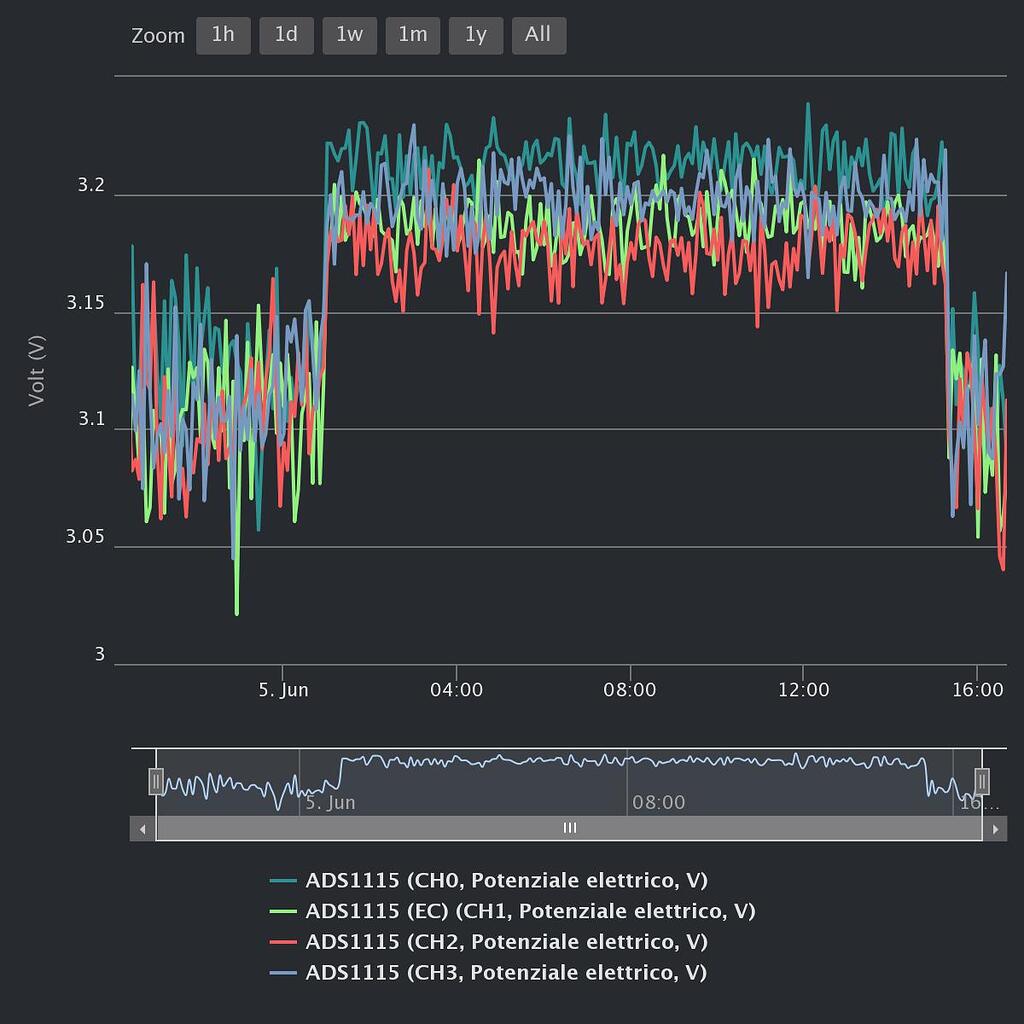Click the red CH2 legend line marker
Image resolution: width=1024 pixels, height=1024 pixels.
coord(284,942)
